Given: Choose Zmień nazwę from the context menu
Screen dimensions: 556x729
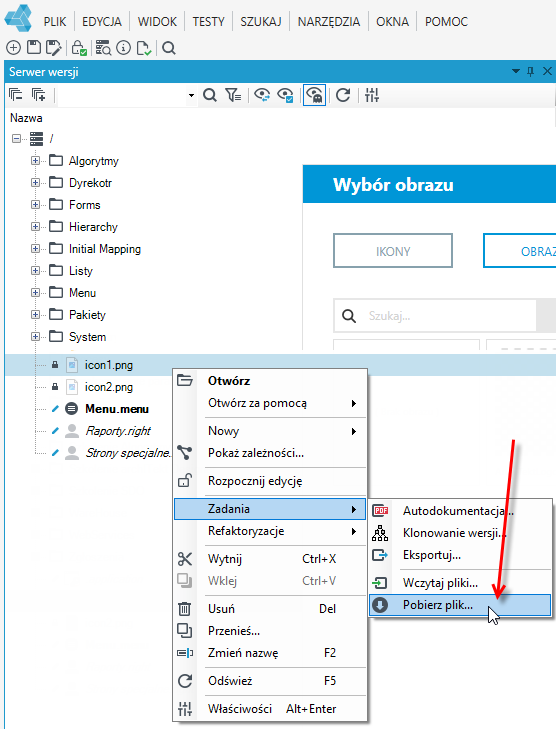Looking at the screenshot, I should point(270,653).
